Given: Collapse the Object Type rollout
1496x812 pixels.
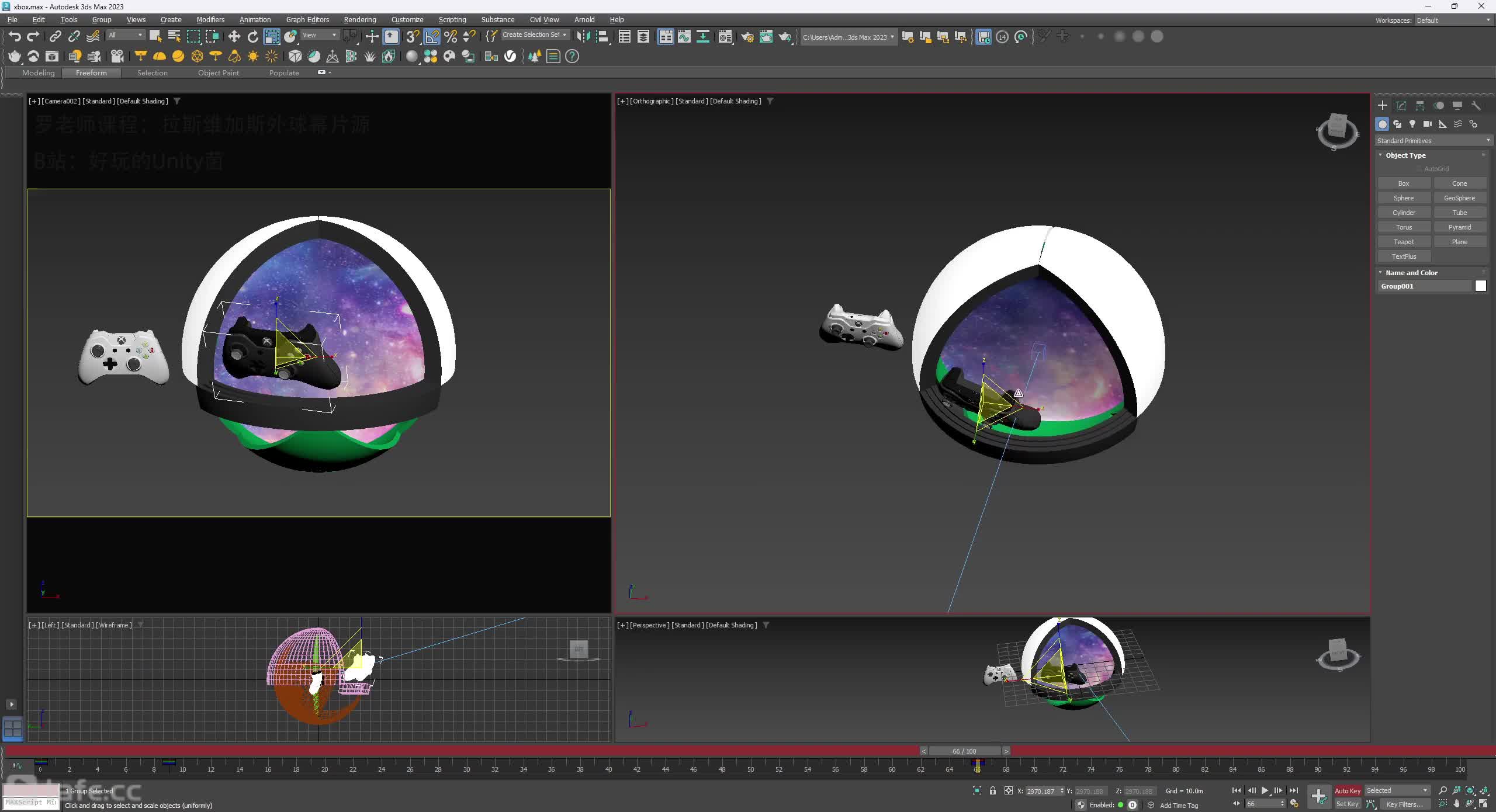Looking at the screenshot, I should (1405, 155).
